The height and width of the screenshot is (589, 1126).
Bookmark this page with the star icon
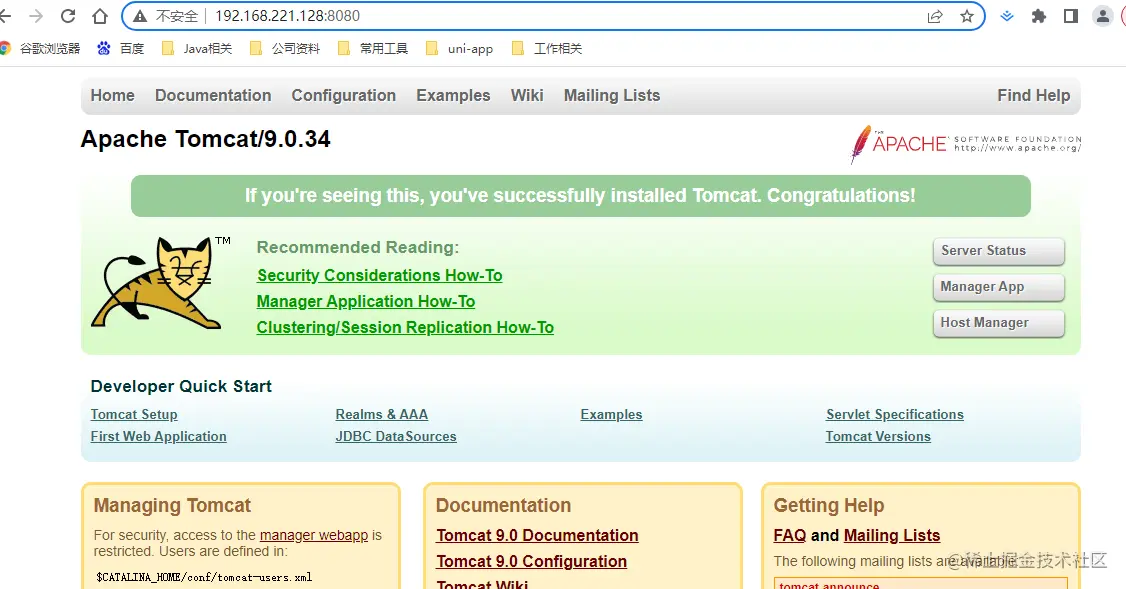coord(967,16)
